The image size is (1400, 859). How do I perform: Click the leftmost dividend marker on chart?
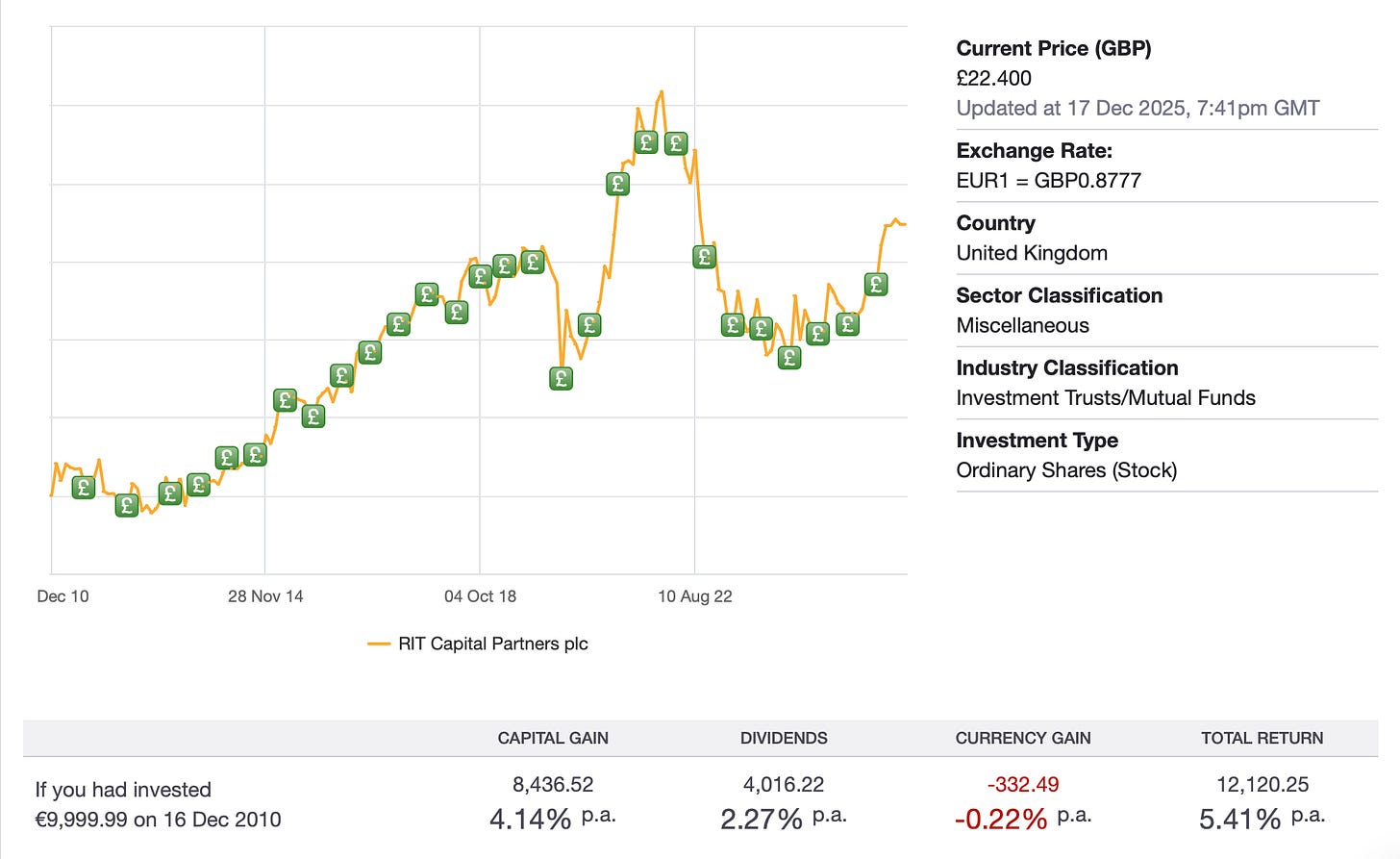tap(84, 488)
